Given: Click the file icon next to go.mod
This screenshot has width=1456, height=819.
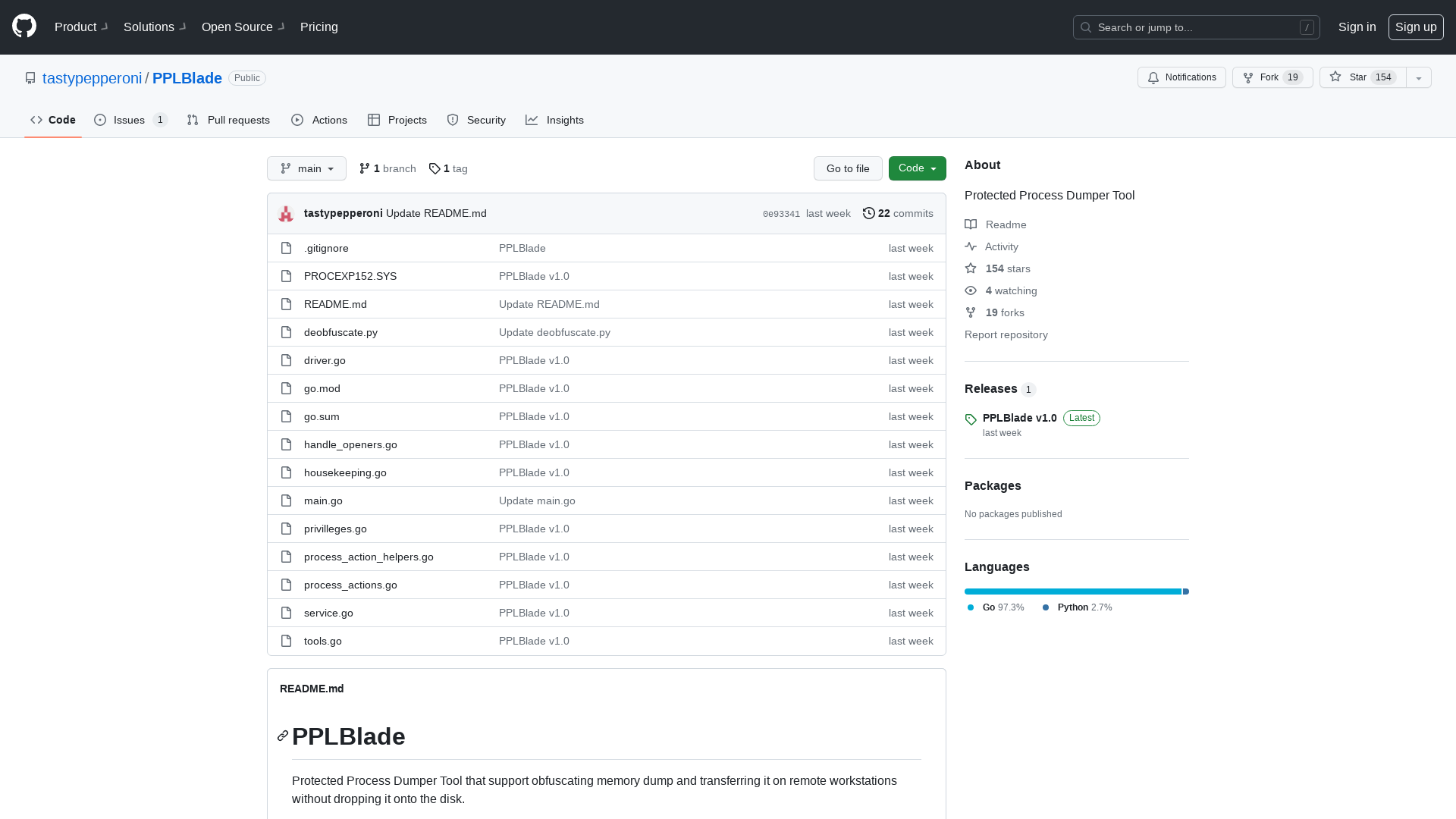Looking at the screenshot, I should tap(286, 389).
